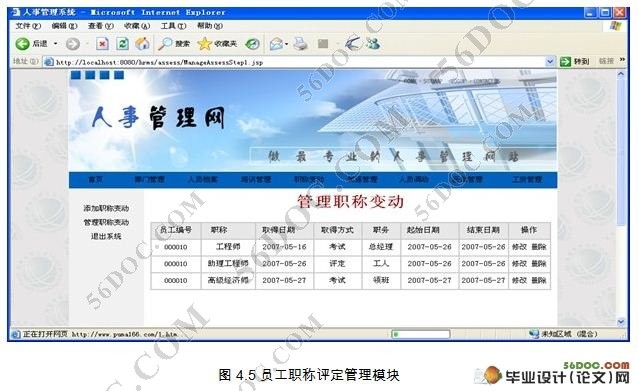Open the Forward button history dropdown arrow
The image size is (638, 391).
point(87,44)
